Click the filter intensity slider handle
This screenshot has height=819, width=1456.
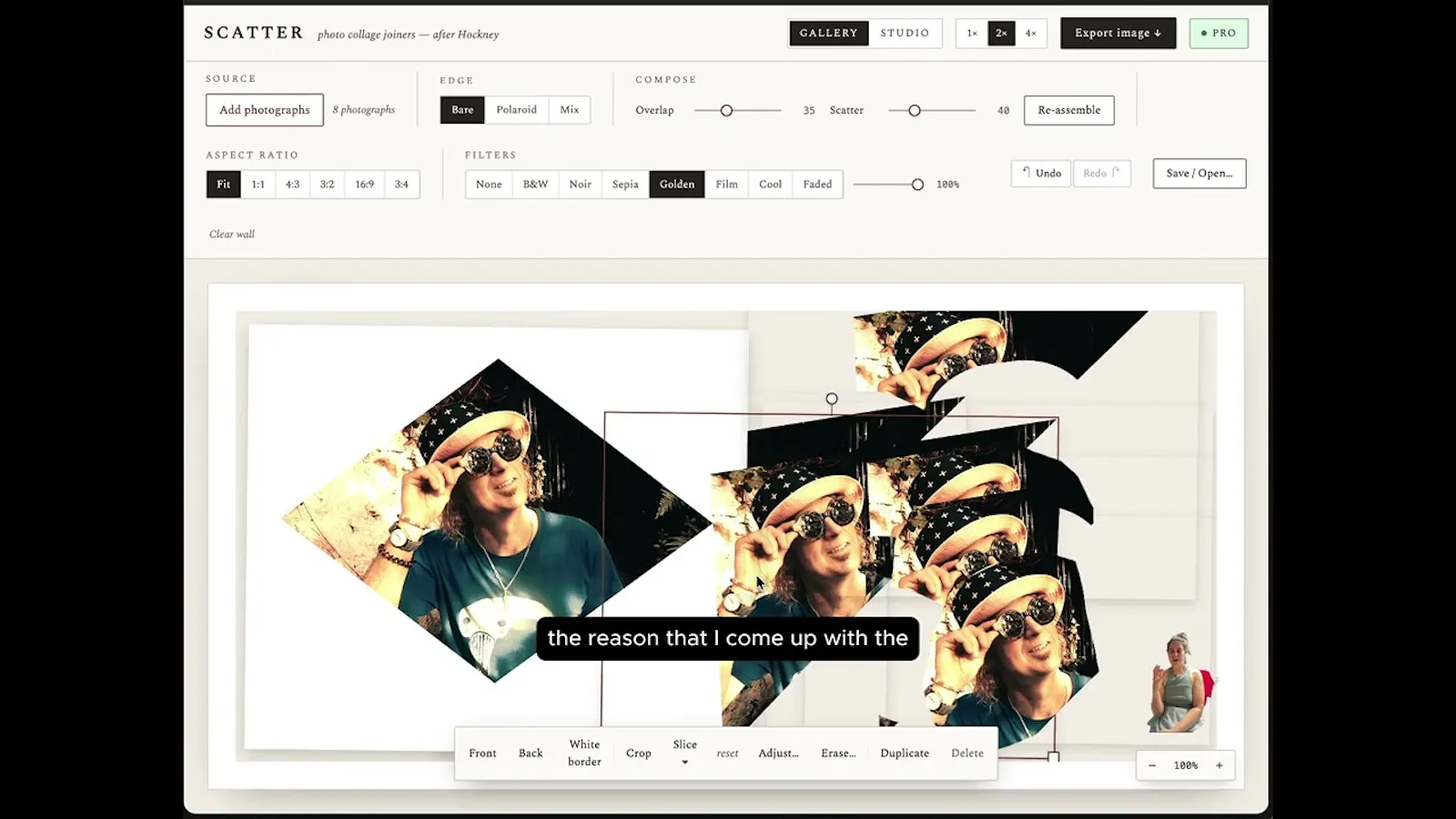click(917, 185)
